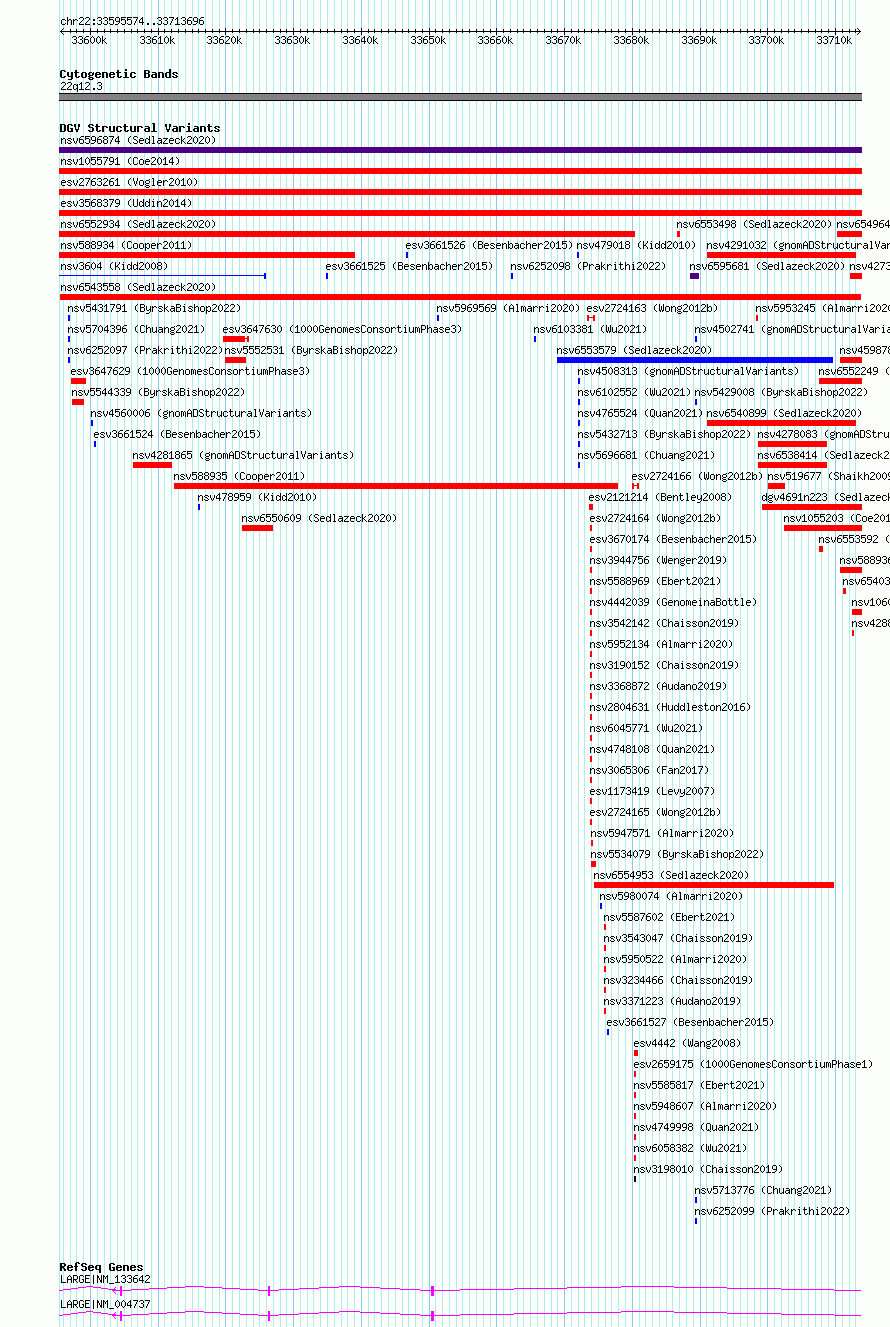
Task: Click esv3647629 1000GenomesConsortiumPhase3 label
Action: pos(190,371)
